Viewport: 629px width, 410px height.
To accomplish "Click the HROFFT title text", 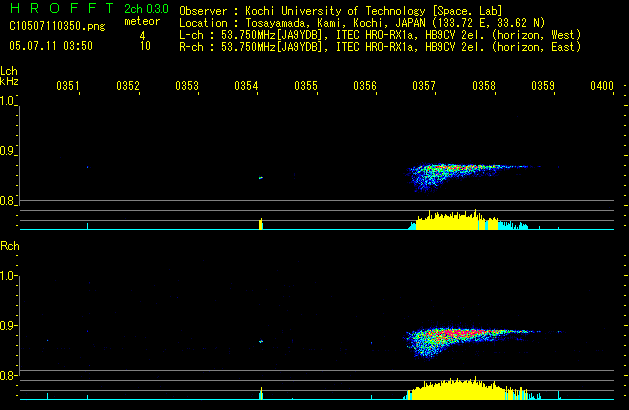I will pyautogui.click(x=62, y=8).
